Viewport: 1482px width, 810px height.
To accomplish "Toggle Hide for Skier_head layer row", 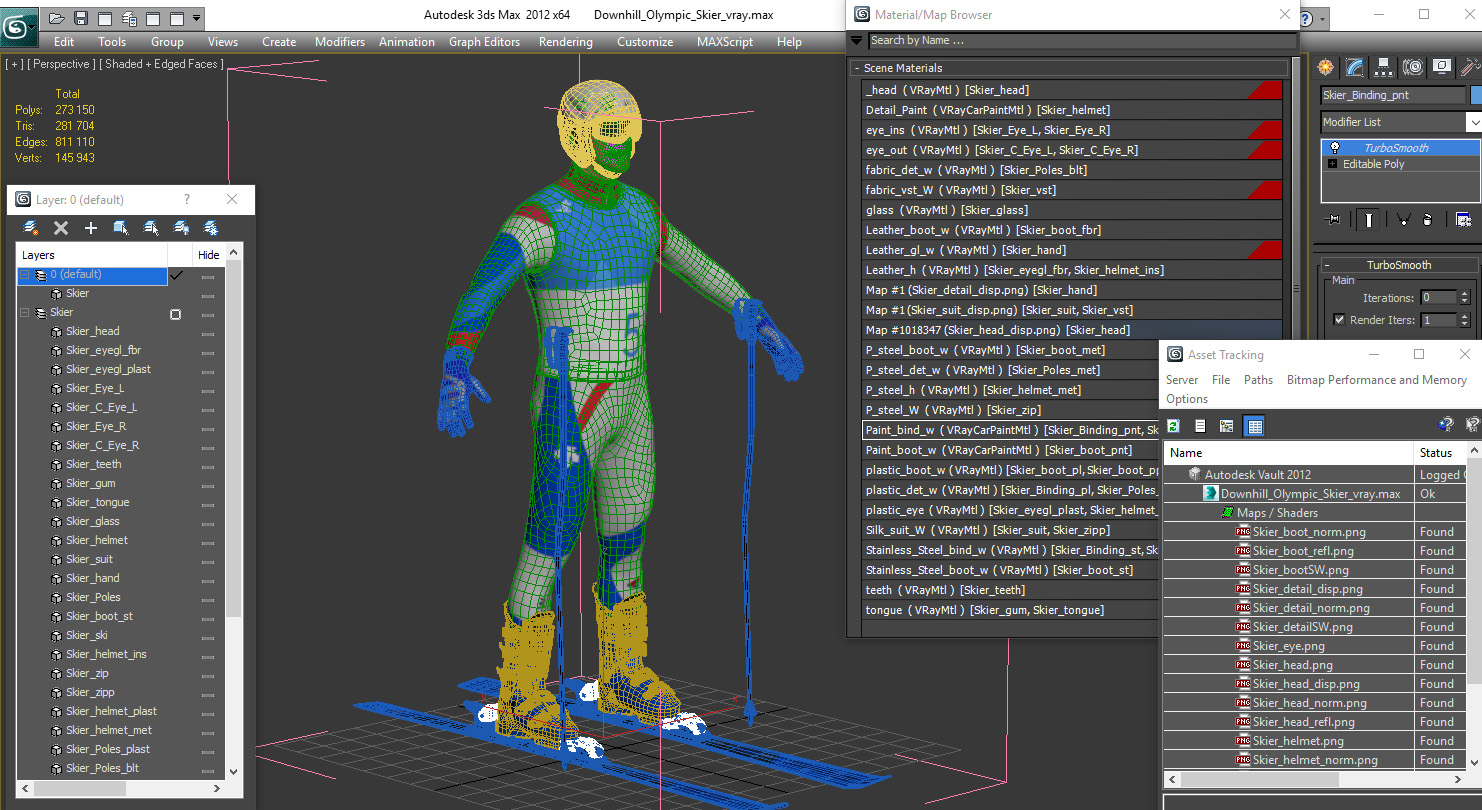I will point(208,332).
